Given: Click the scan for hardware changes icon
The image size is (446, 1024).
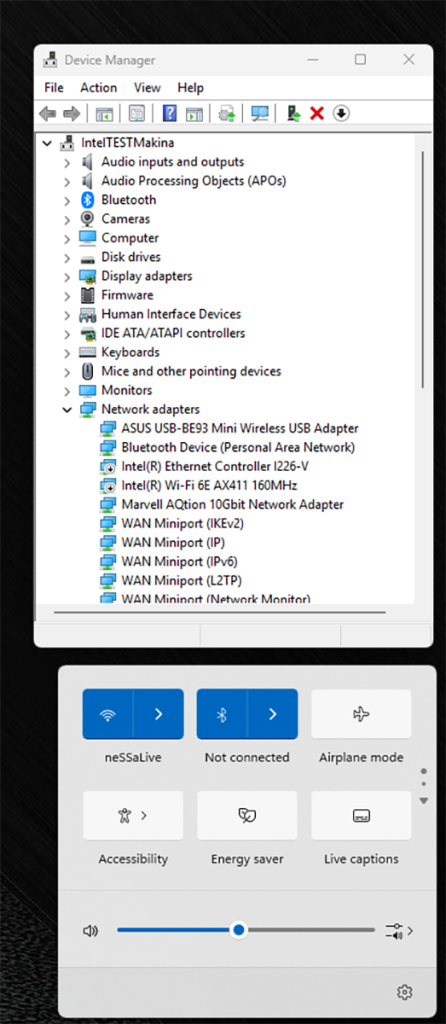Looking at the screenshot, I should (x=260, y=114).
